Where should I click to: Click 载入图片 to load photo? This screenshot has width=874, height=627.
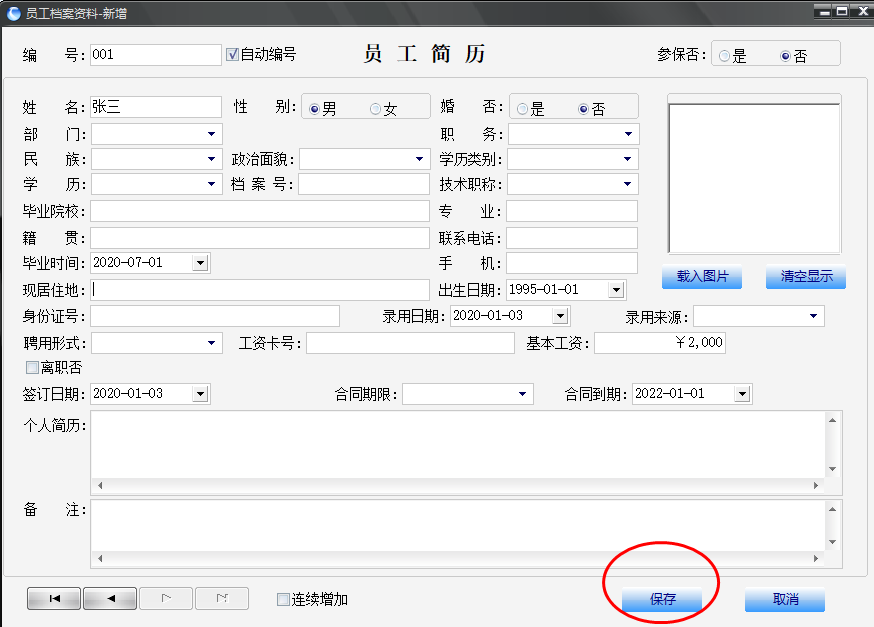point(702,276)
